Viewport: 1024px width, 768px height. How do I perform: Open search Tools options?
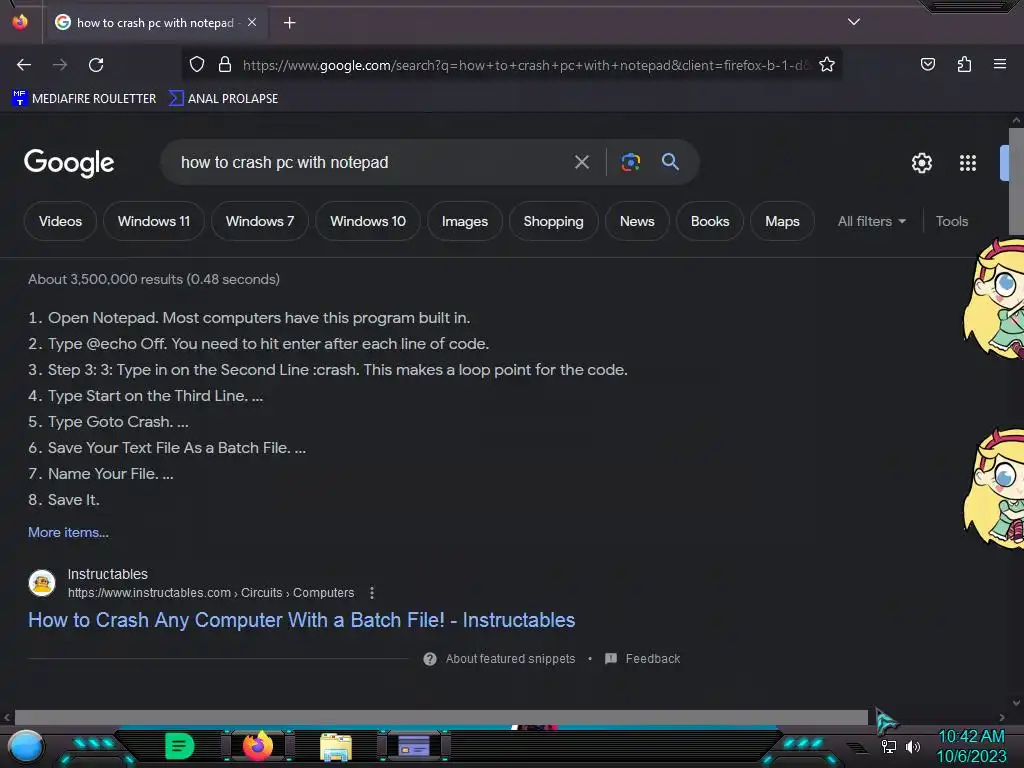(x=952, y=221)
